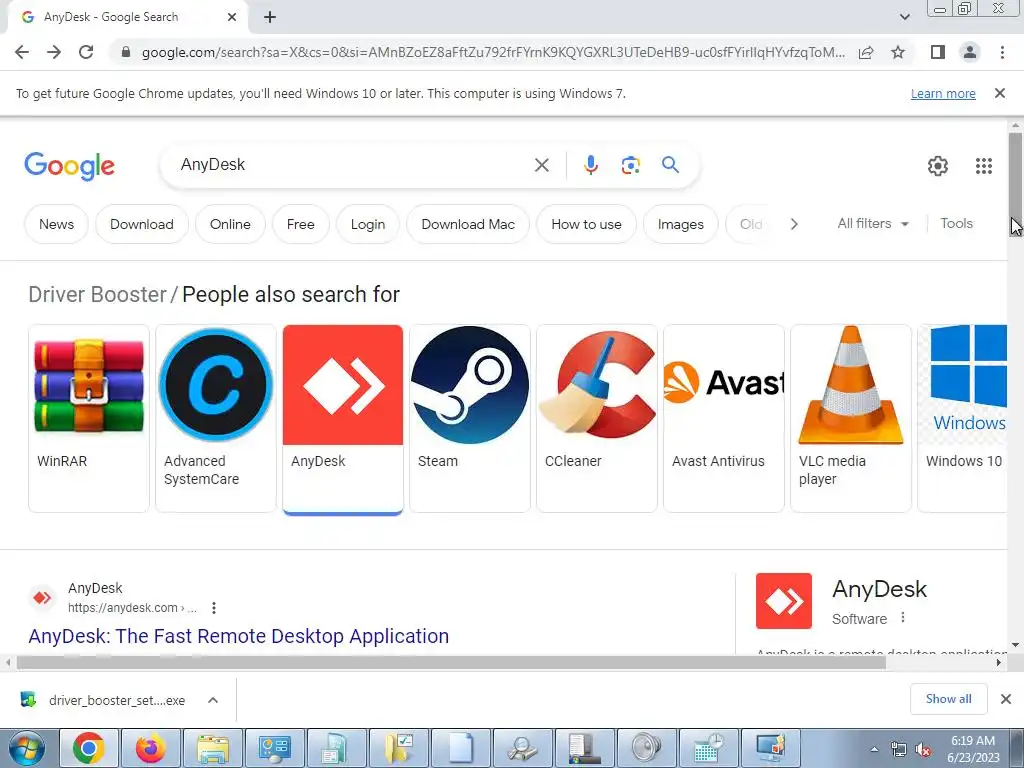The image size is (1024, 768).
Task: Click the horizontal scrollbar thumb
Action: pos(451,662)
